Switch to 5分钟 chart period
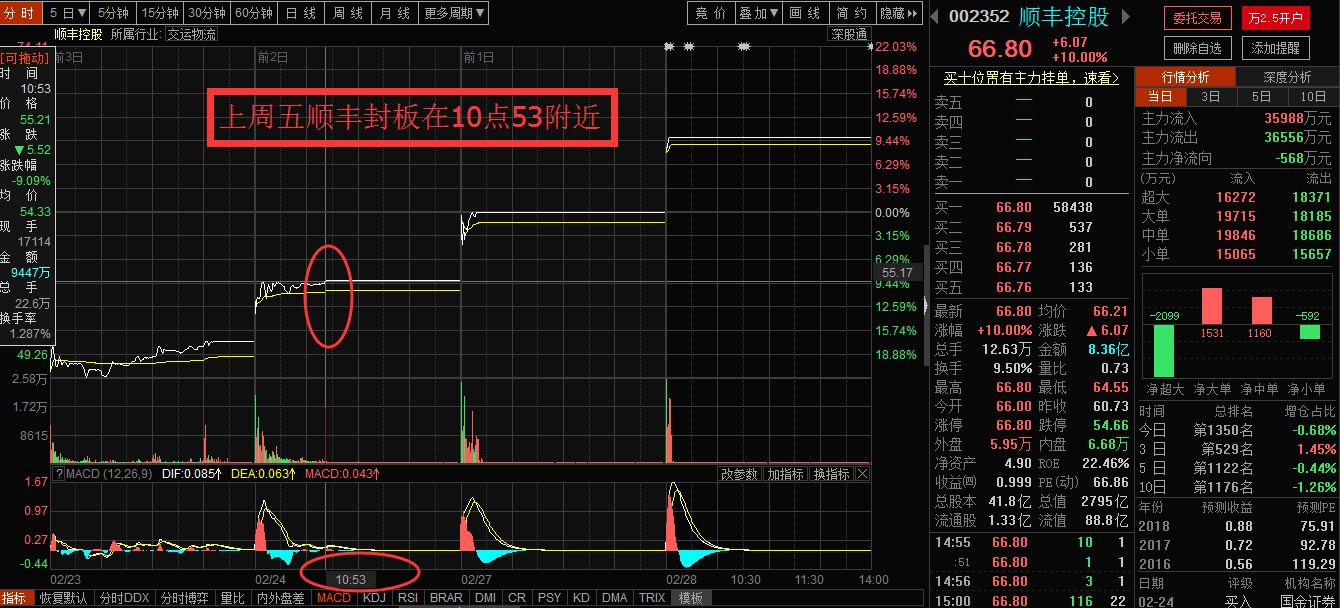 click(x=114, y=13)
